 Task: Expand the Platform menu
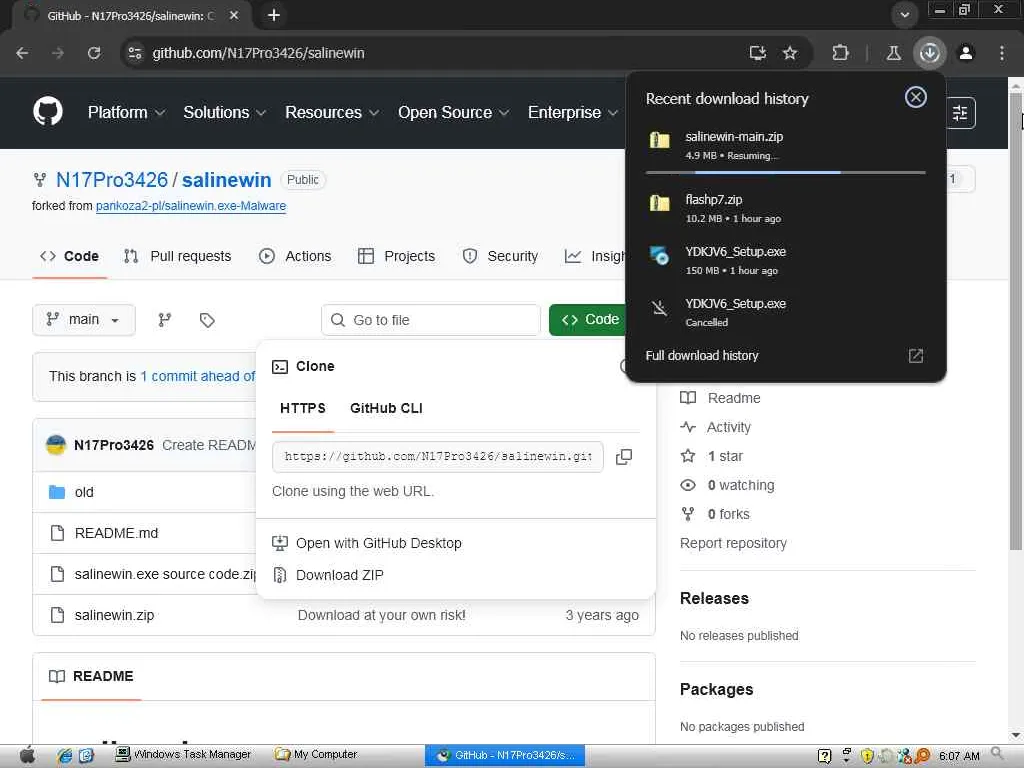click(126, 112)
